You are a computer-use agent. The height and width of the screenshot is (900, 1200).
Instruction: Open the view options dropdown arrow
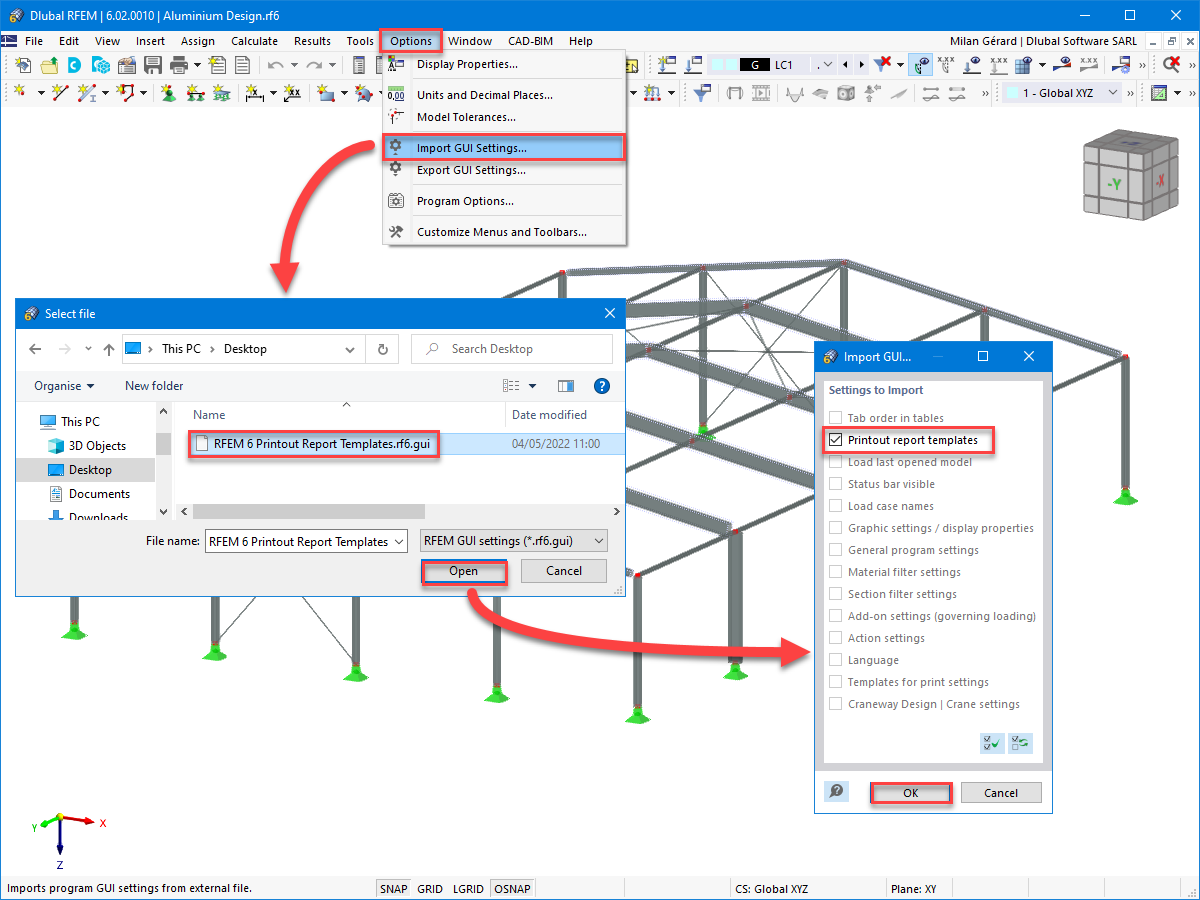pos(533,385)
